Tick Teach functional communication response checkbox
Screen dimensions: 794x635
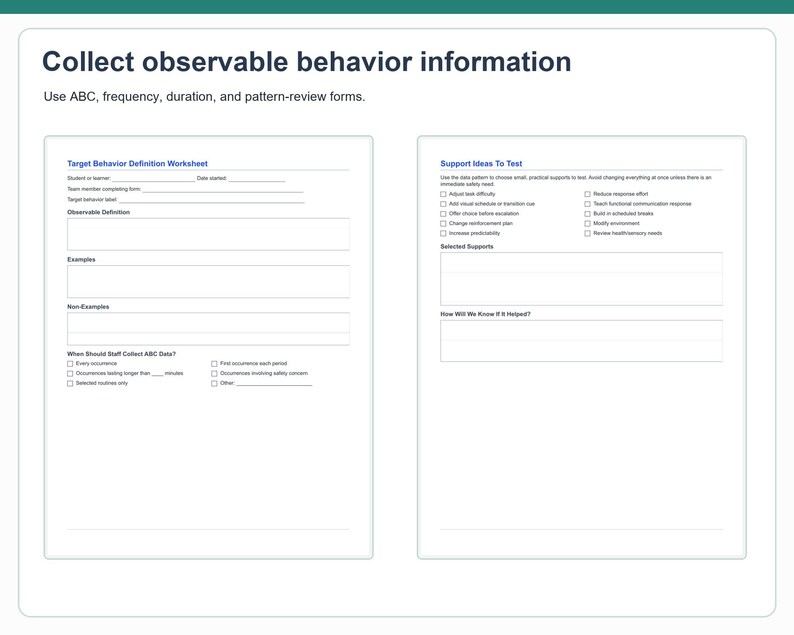[587, 204]
